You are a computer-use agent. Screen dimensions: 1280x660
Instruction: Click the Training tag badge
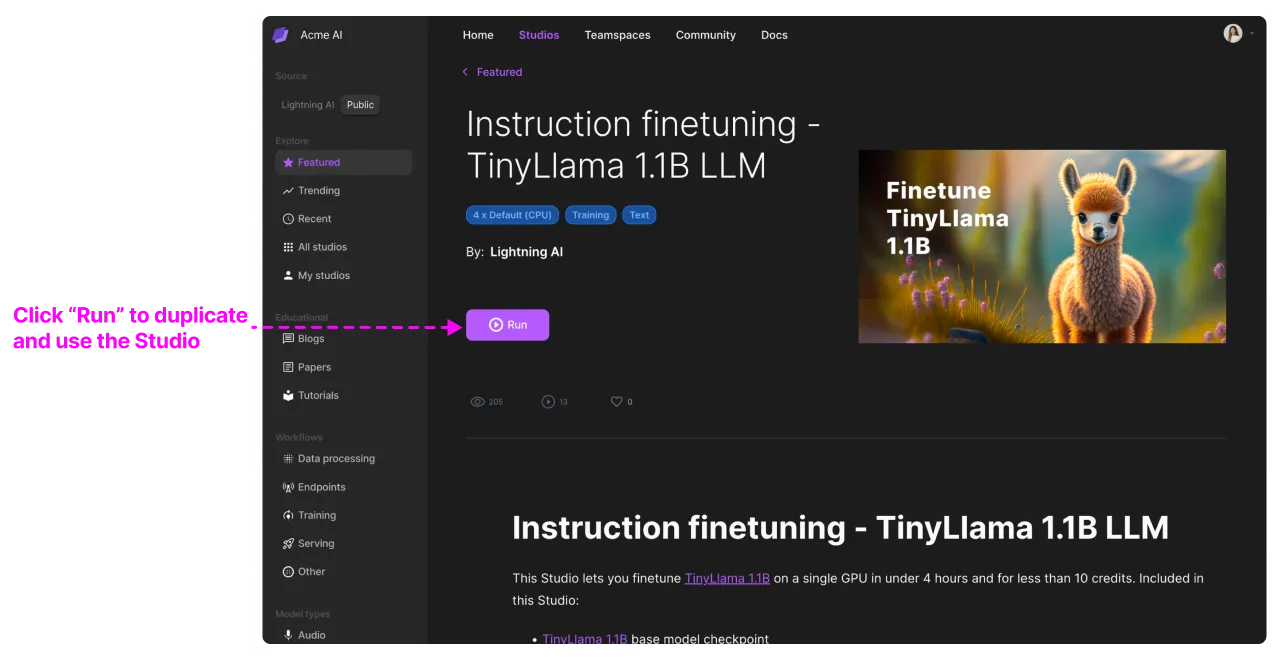click(x=591, y=215)
